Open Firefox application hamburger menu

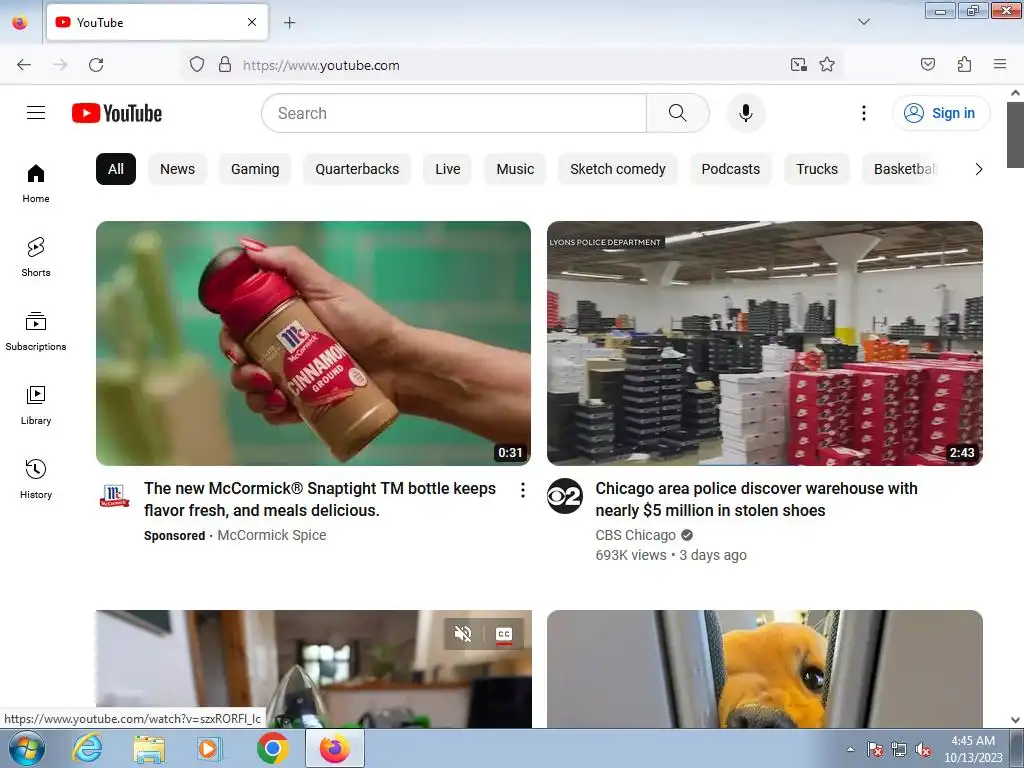(x=1000, y=64)
